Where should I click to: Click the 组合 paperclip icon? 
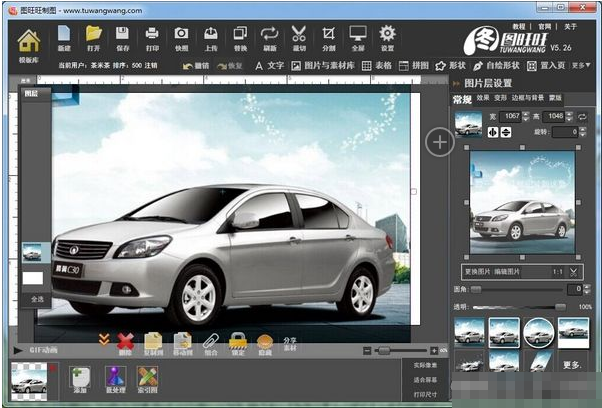pos(211,343)
